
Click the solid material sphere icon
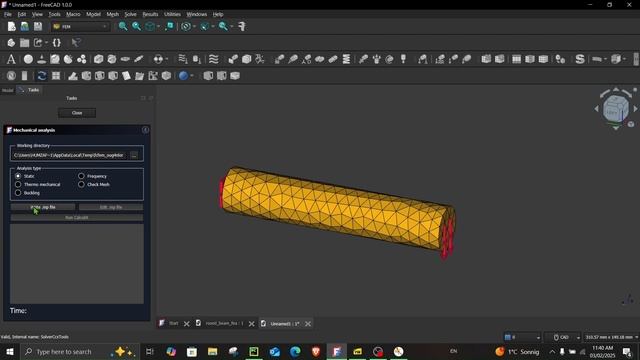coord(28,59)
